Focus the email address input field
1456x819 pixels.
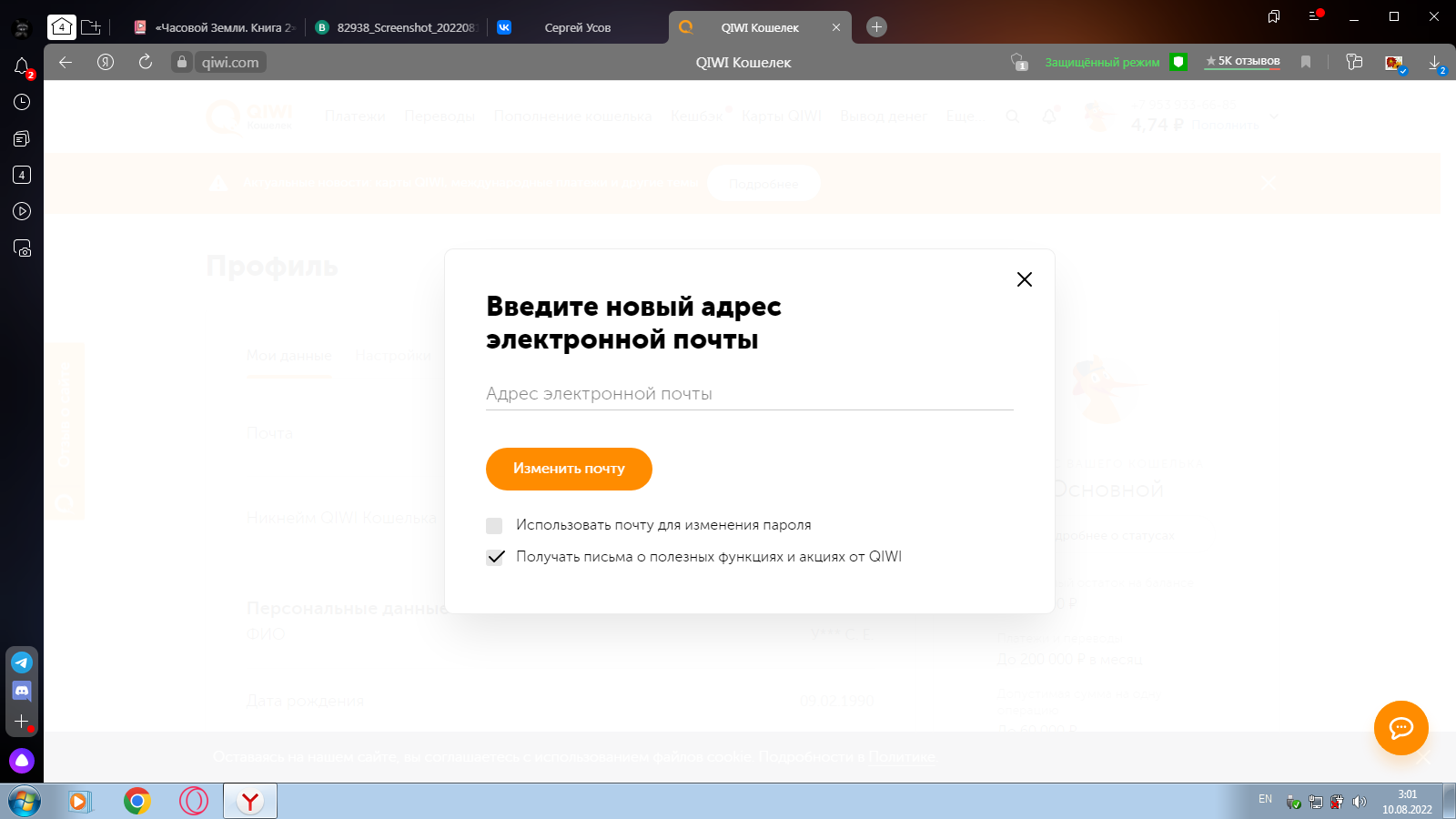tap(749, 394)
